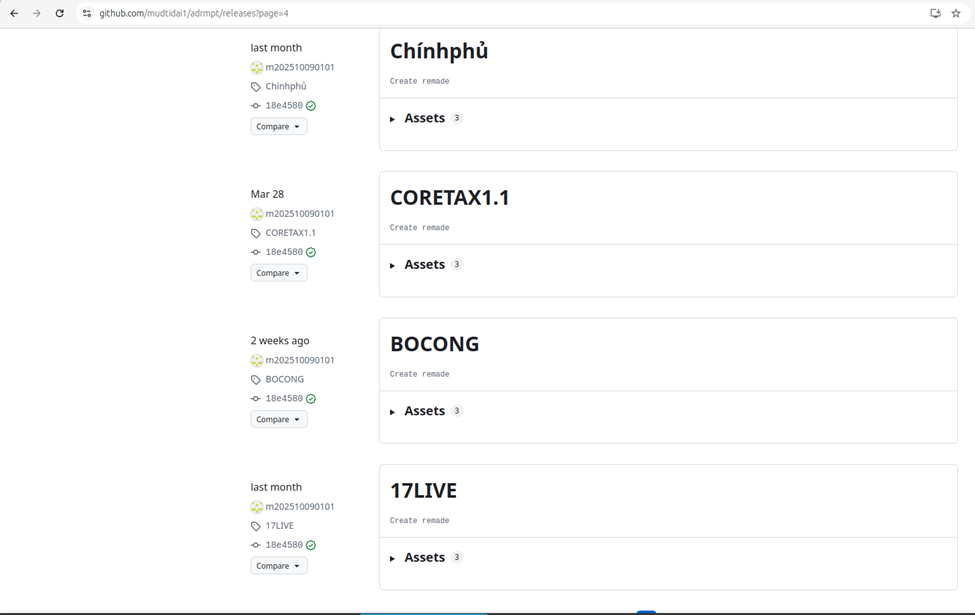975x615 pixels.
Task: Open Compare dropdown for Chínhphủ release
Action: [279, 126]
